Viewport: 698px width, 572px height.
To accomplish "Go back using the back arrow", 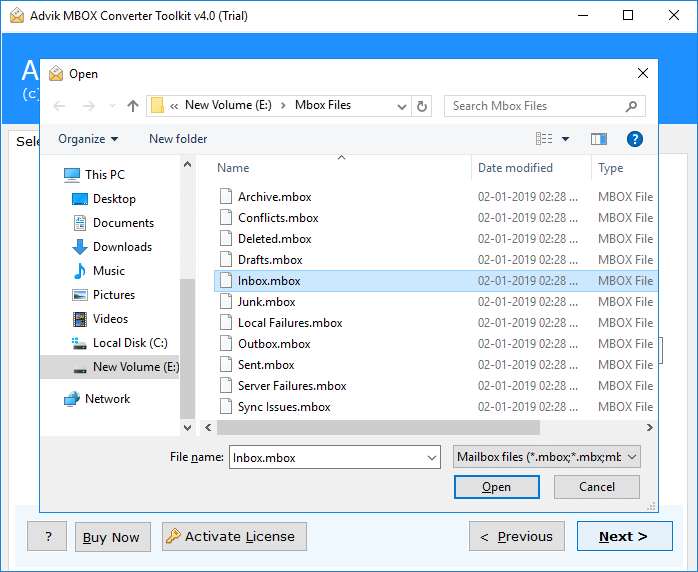I will point(59,106).
